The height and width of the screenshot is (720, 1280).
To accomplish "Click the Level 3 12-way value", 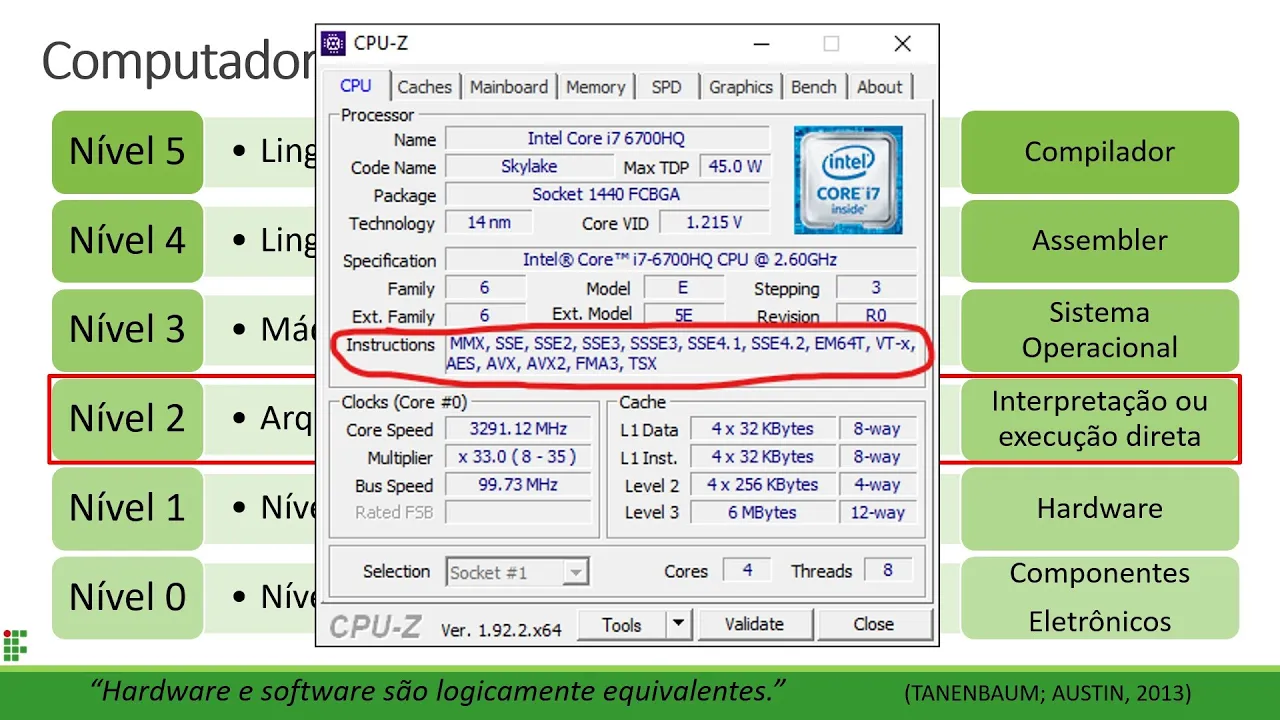I will pos(877,513).
